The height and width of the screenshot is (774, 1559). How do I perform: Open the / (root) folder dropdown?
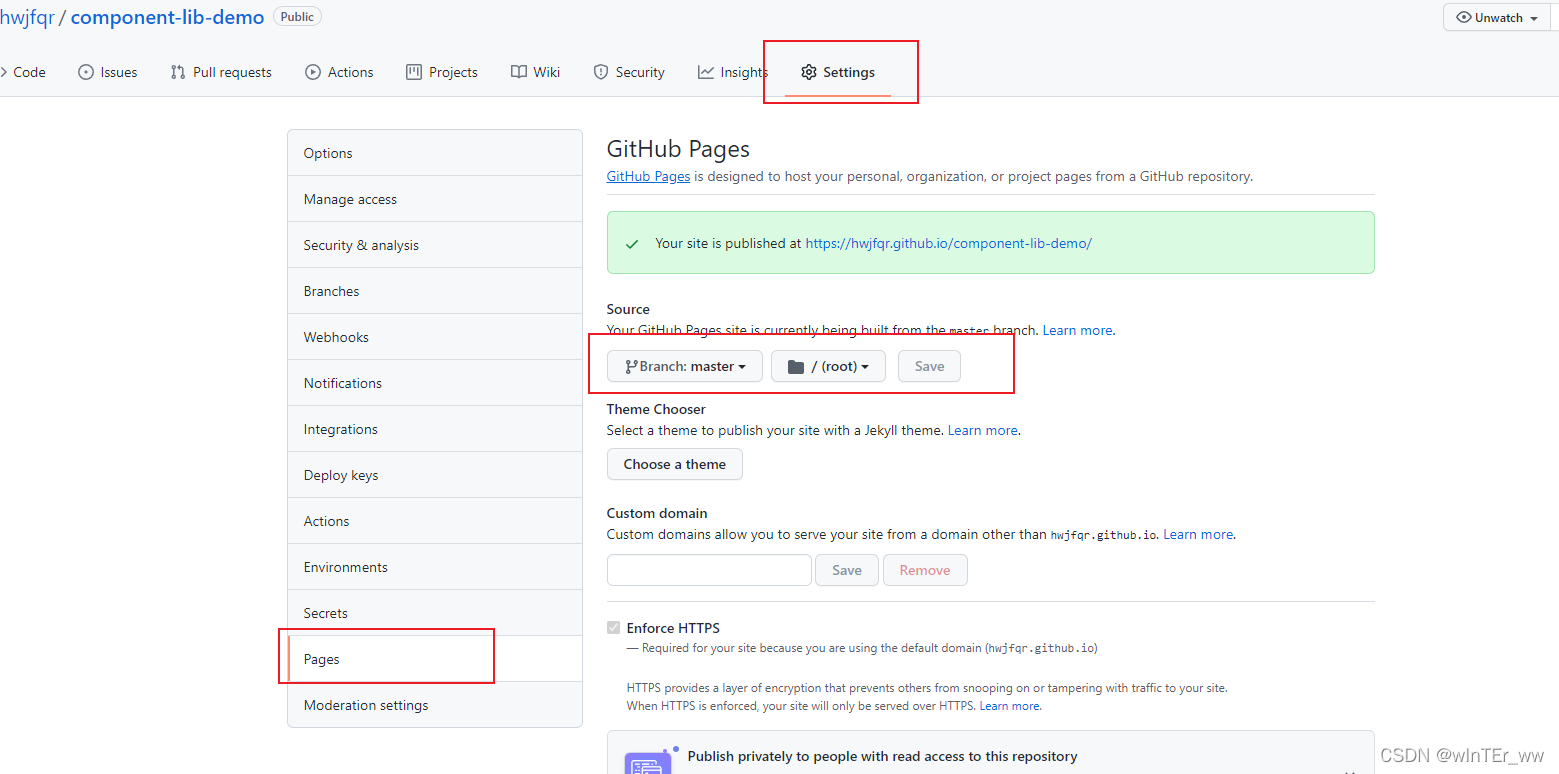827,366
